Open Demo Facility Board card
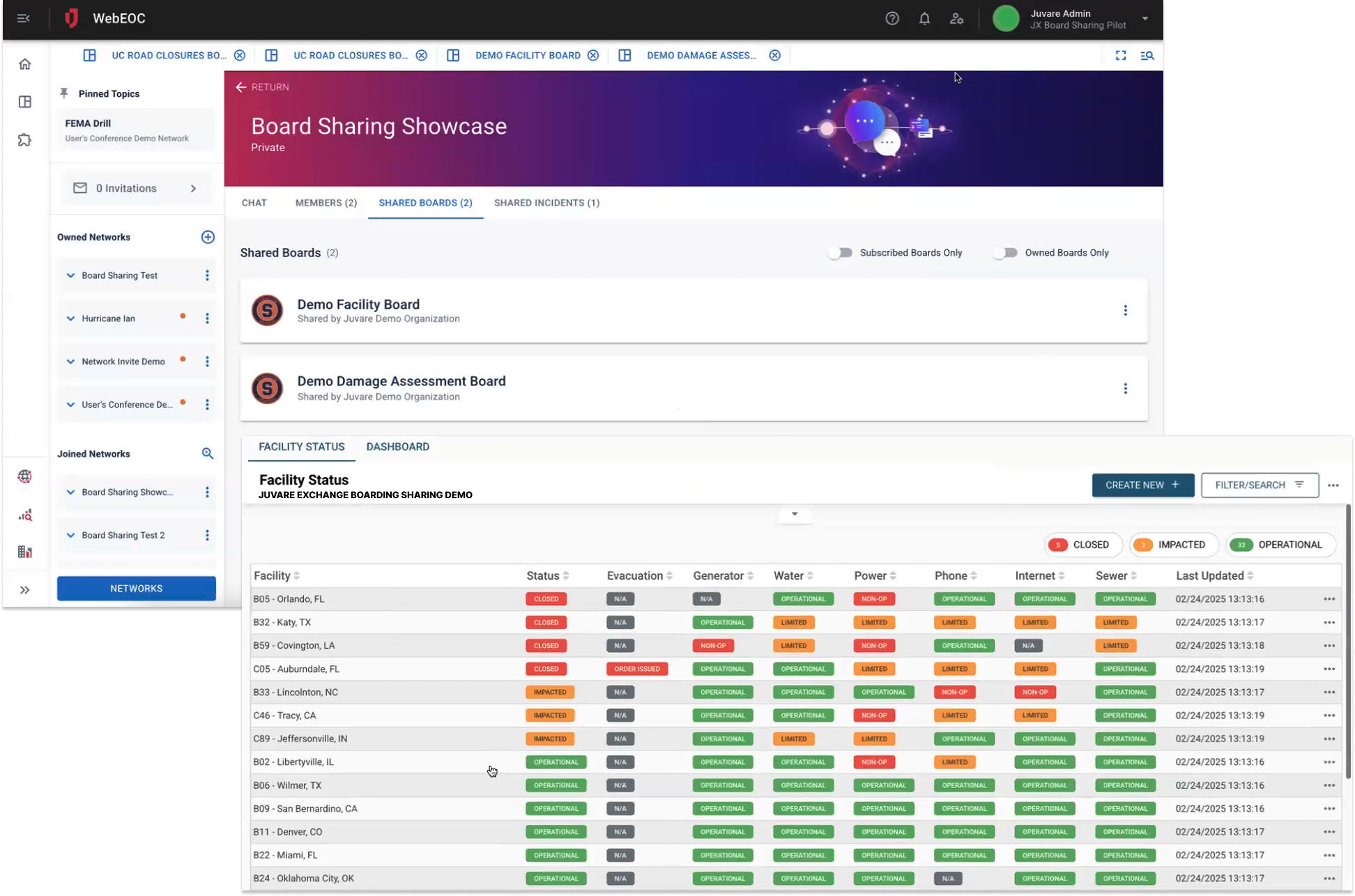Viewport: 1355px width, 896px height. pyautogui.click(x=694, y=311)
